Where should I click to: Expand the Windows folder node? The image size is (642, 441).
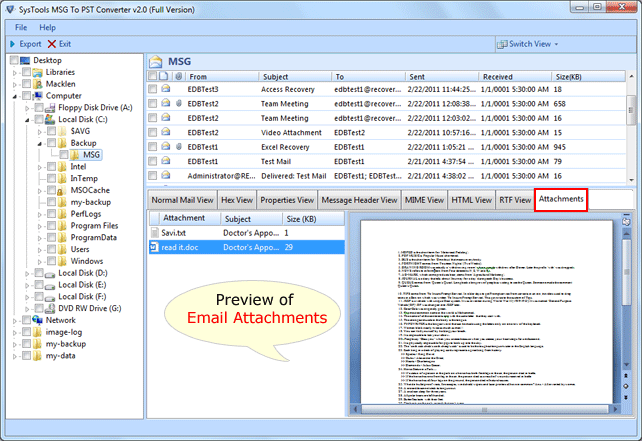39,262
